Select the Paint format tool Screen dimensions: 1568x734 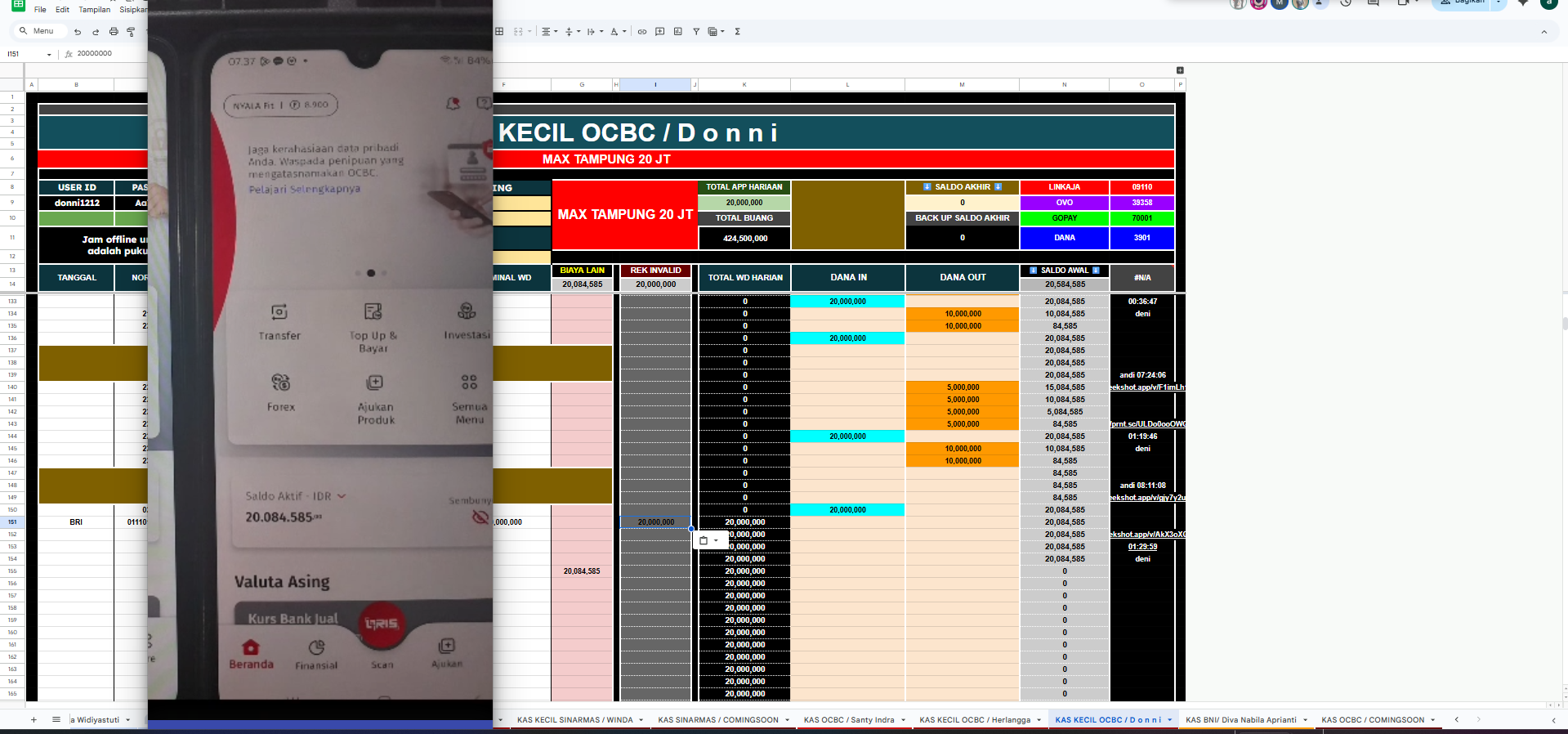[x=131, y=32]
